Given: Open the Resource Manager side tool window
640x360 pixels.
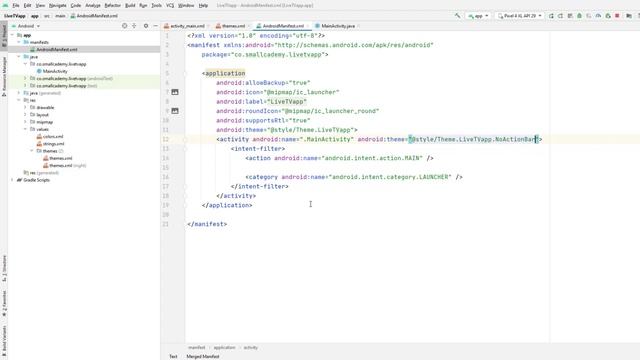Looking at the screenshot, I should [4, 76].
